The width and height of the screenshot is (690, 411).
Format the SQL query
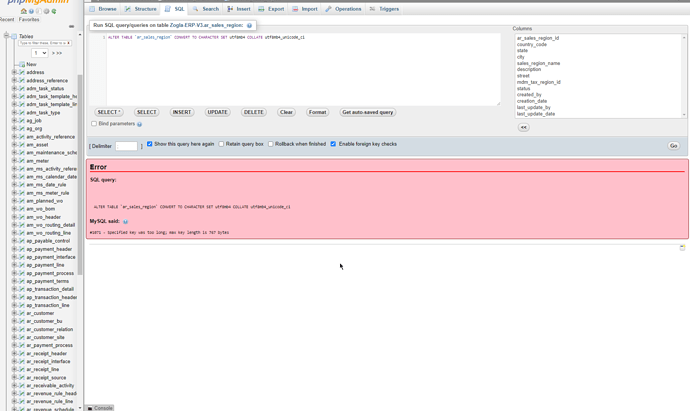(317, 112)
